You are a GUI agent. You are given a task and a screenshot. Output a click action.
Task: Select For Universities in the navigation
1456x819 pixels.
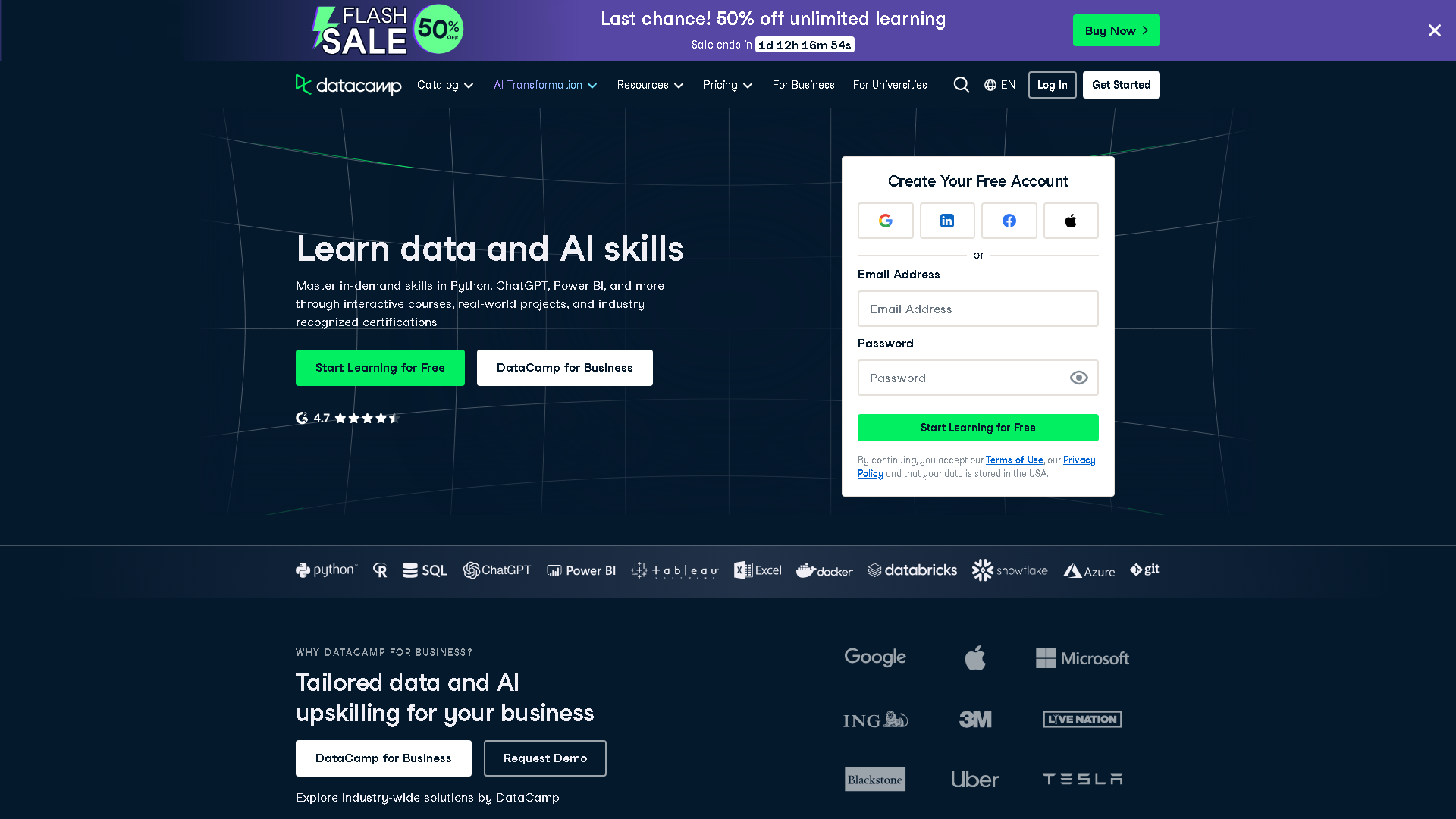(890, 85)
